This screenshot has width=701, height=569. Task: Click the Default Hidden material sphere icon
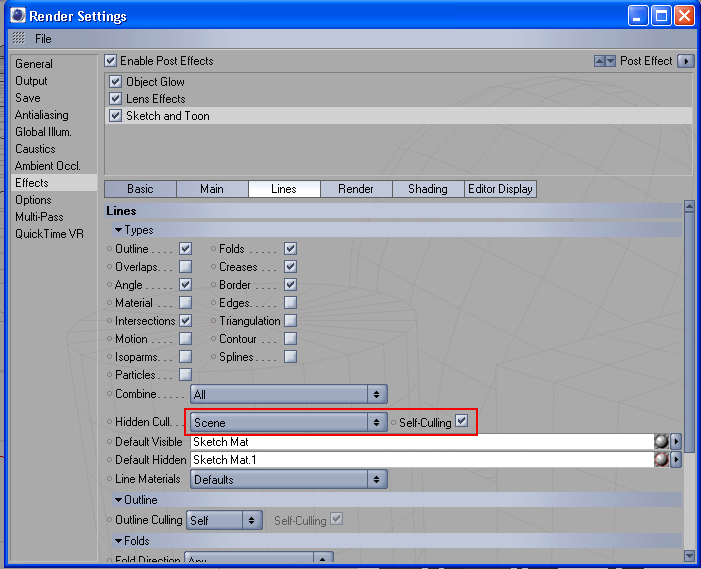(661, 459)
